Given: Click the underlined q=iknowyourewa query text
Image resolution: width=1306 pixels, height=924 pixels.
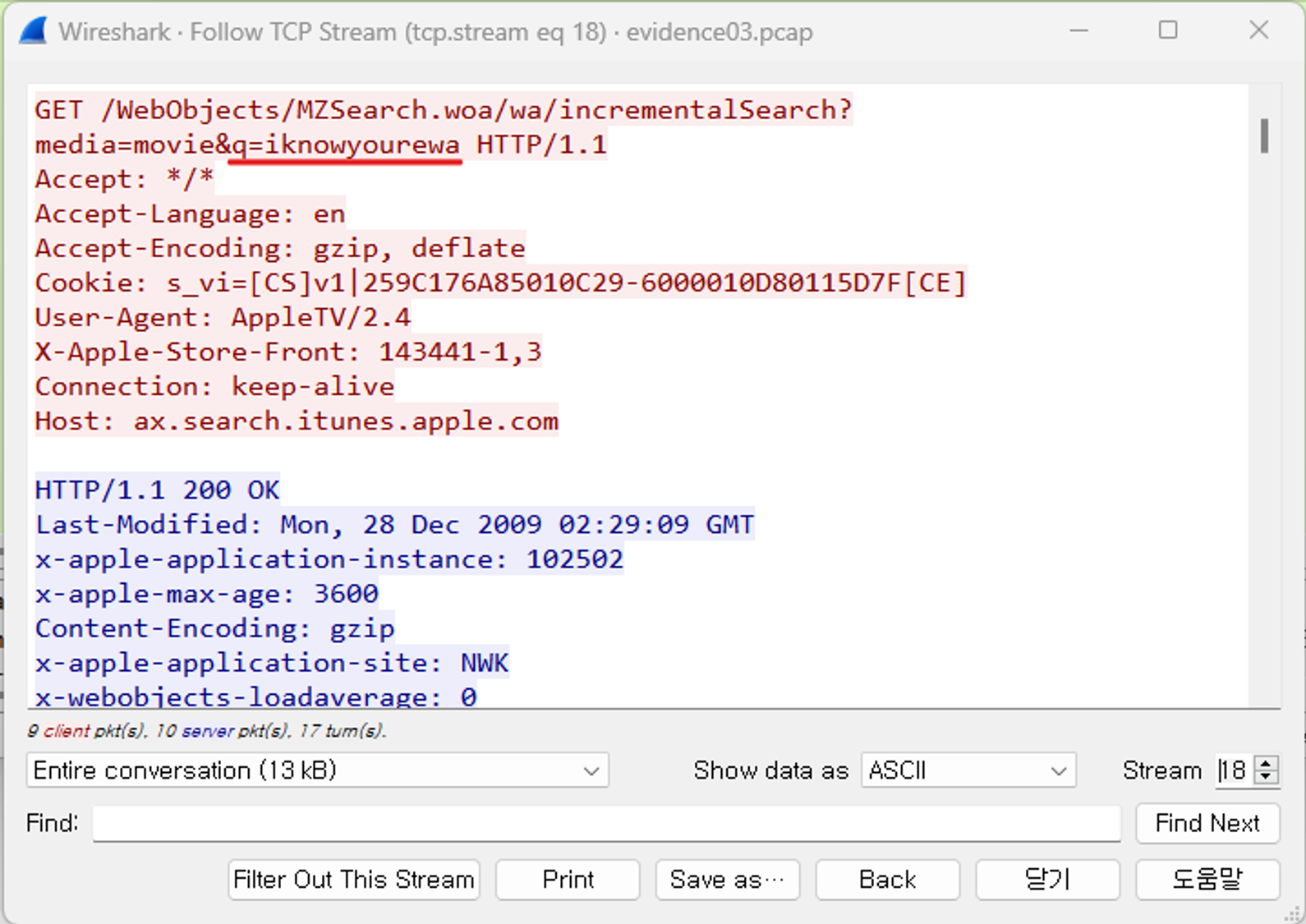Looking at the screenshot, I should pyautogui.click(x=345, y=145).
